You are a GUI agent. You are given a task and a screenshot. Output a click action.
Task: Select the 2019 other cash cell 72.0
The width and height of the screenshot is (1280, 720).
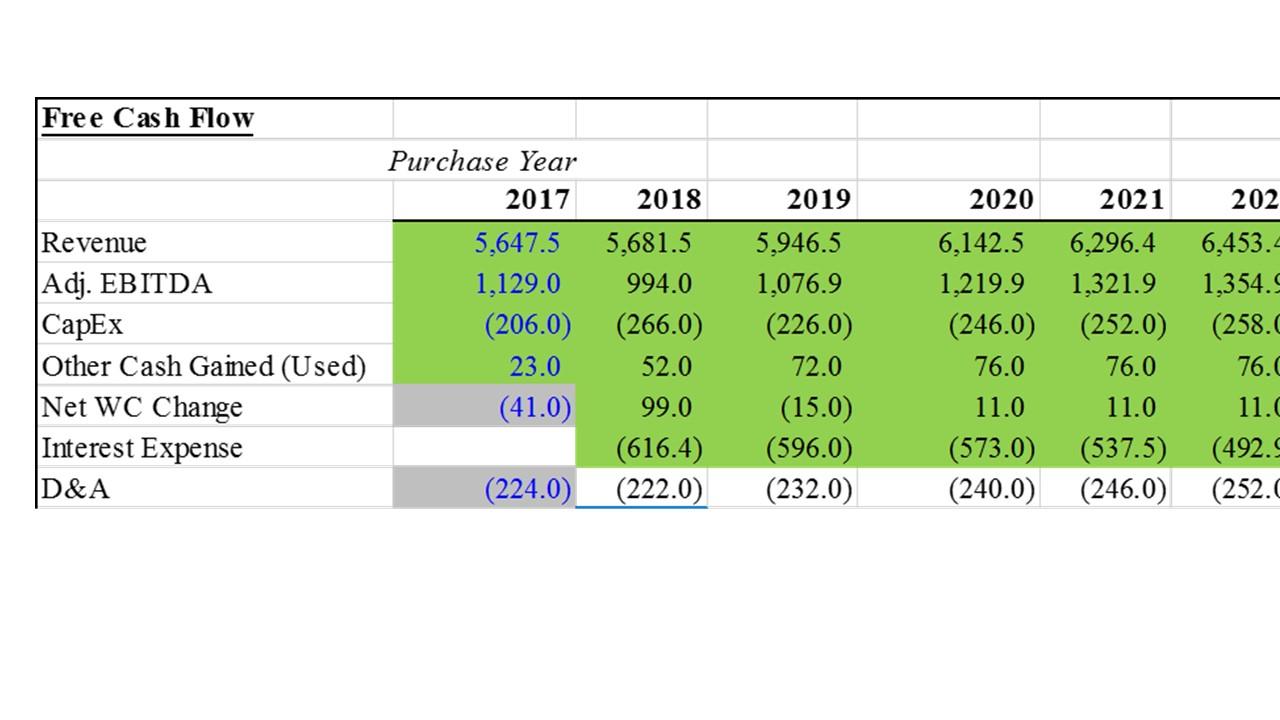click(782, 365)
